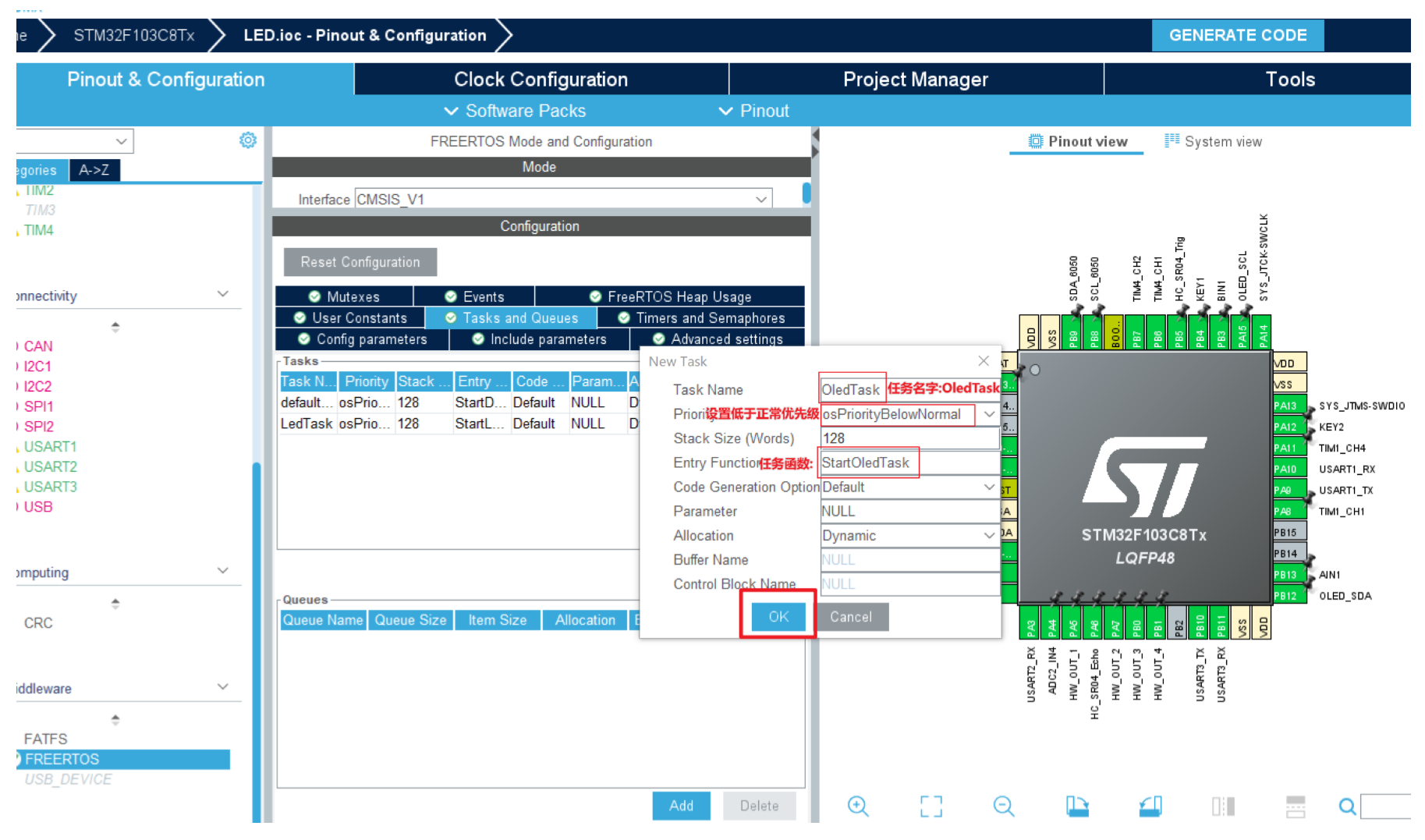Open the Advanced settings tab
Screen dimensions: 1425x840
click(x=718, y=338)
